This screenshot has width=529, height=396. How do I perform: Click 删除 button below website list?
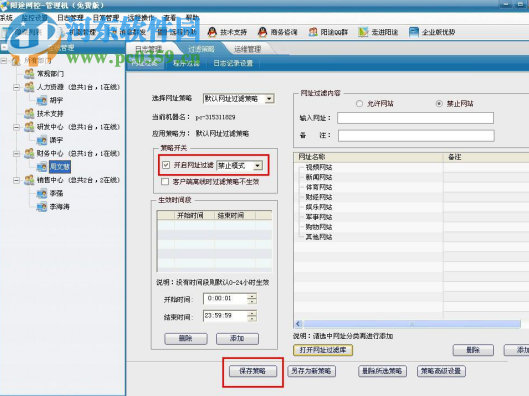[x=473, y=350]
